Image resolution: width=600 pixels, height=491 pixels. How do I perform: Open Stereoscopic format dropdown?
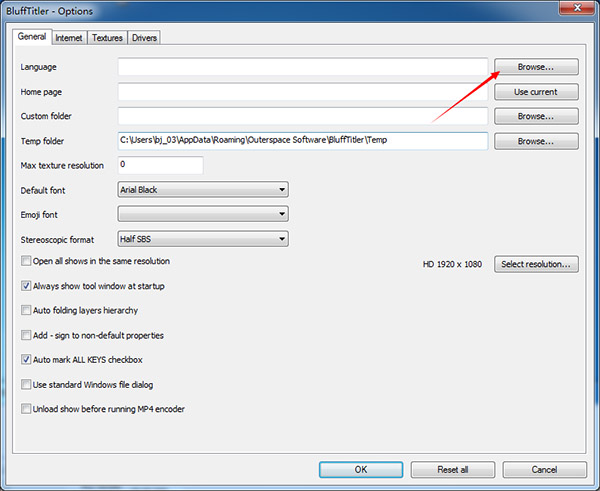[282, 239]
